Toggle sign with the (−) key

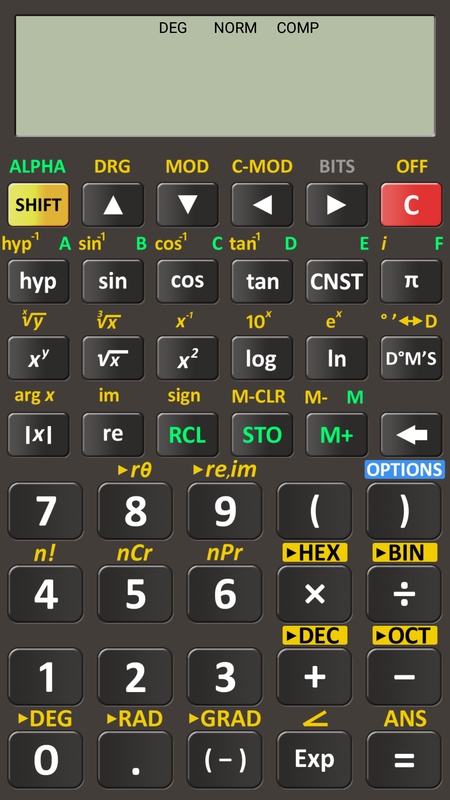coord(224,759)
